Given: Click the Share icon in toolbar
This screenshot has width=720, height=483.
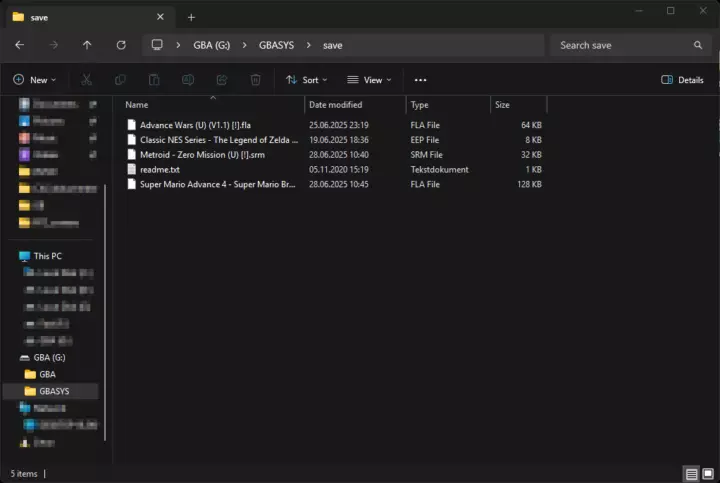Looking at the screenshot, I should click(222, 80).
